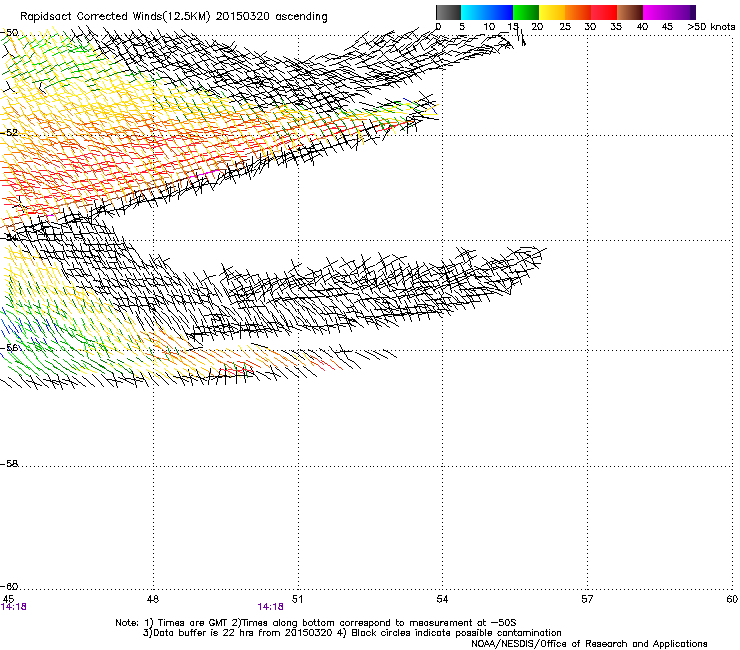Viewport: 740px width, 650px height.
Task: Click the legend label '25'
Action: point(564,27)
